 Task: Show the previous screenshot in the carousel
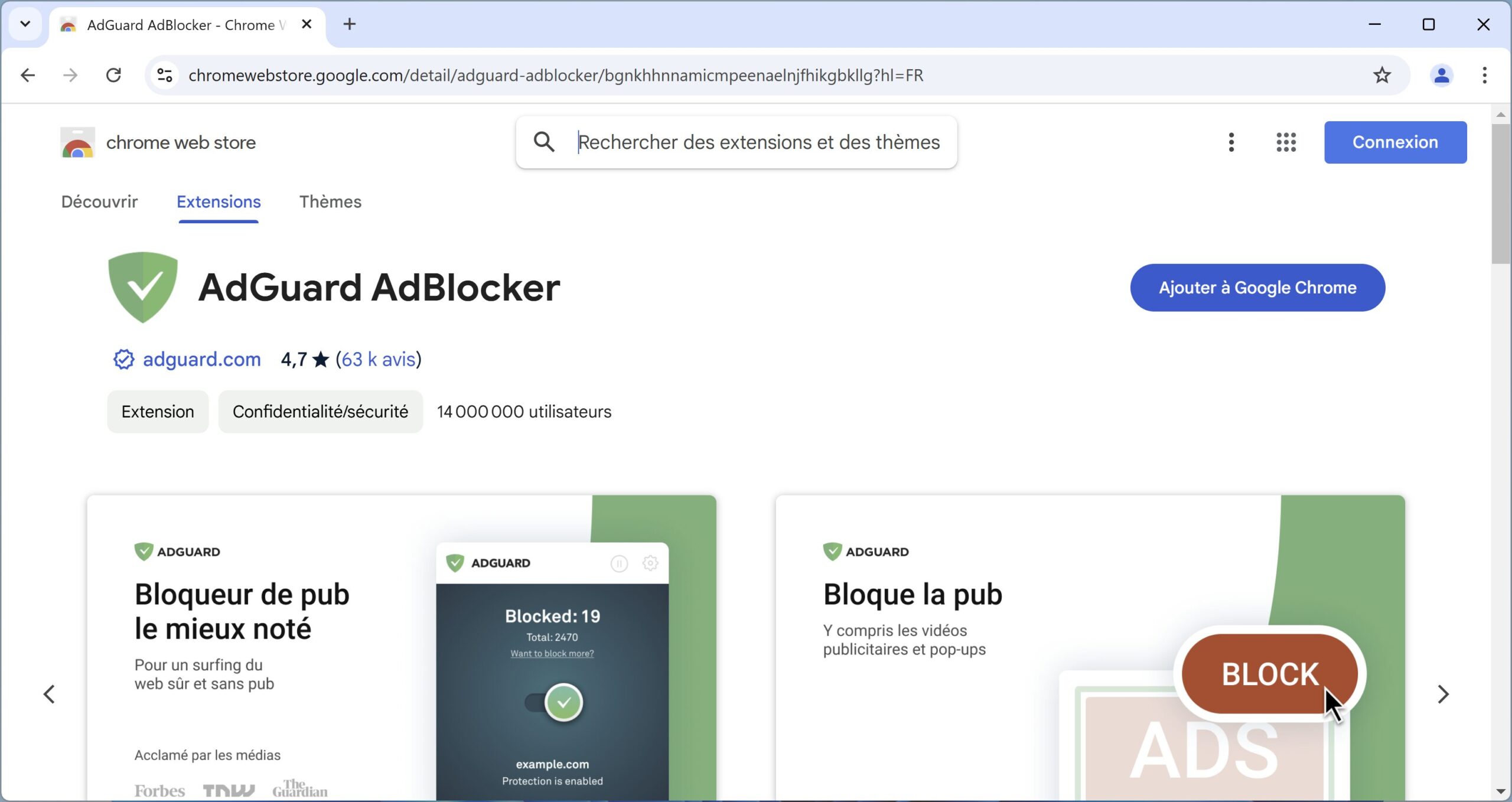click(49, 694)
